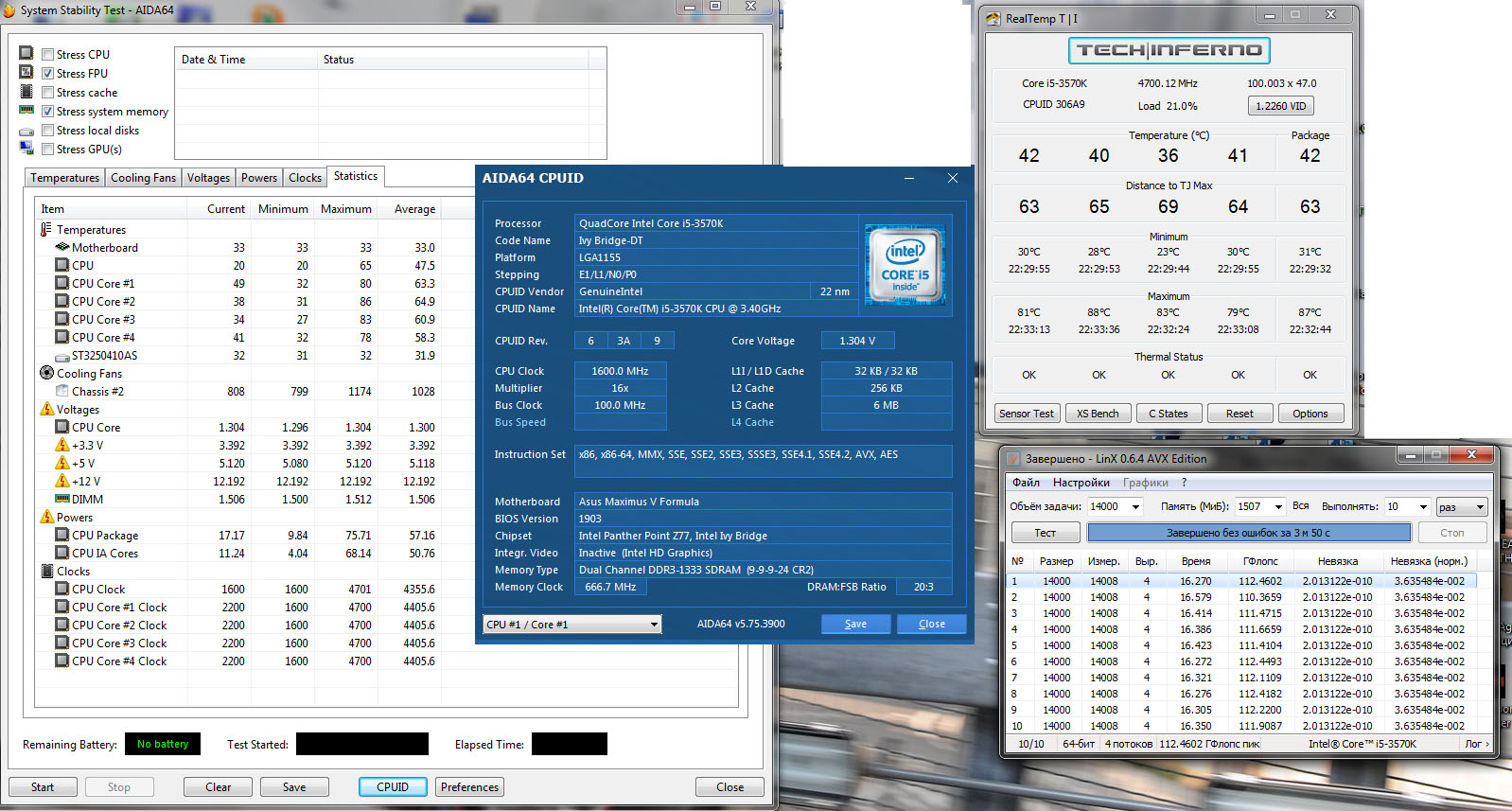1512x811 pixels.
Task: Click the AIDA64 flame icon in title bar
Action: click(x=9, y=10)
